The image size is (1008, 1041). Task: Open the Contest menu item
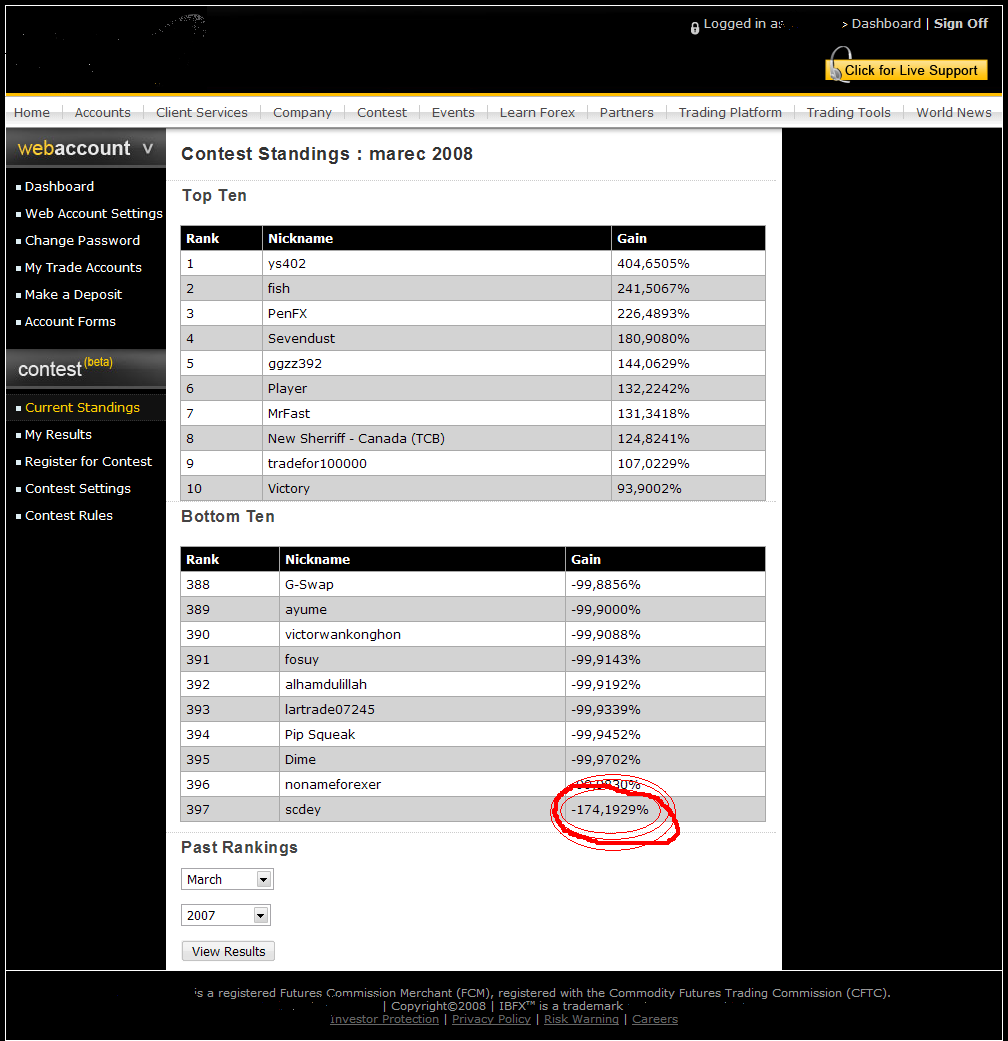point(382,113)
